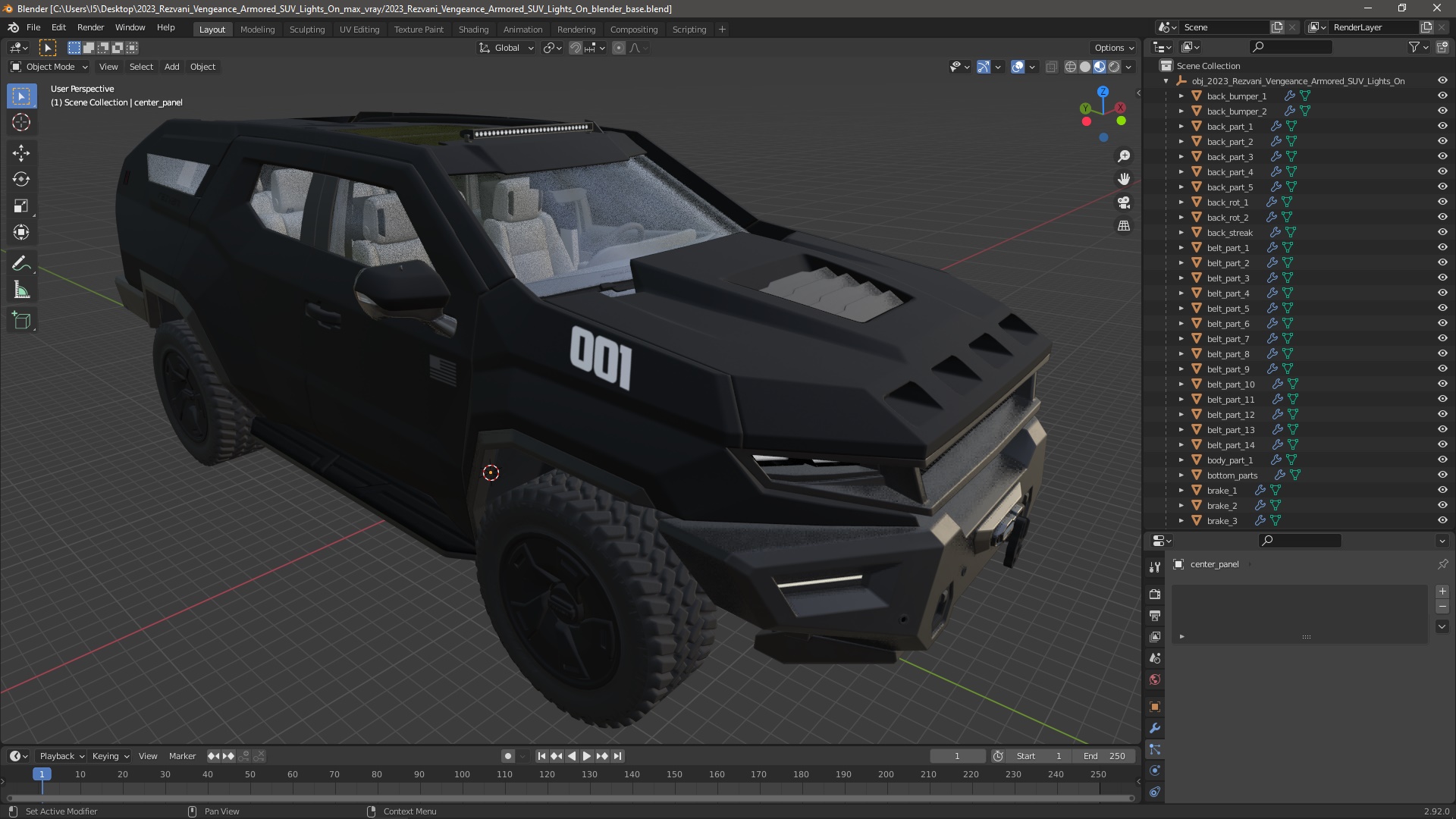Viewport: 1456px width, 819px height.
Task: Open Object Mode dropdown
Action: pyautogui.click(x=49, y=67)
